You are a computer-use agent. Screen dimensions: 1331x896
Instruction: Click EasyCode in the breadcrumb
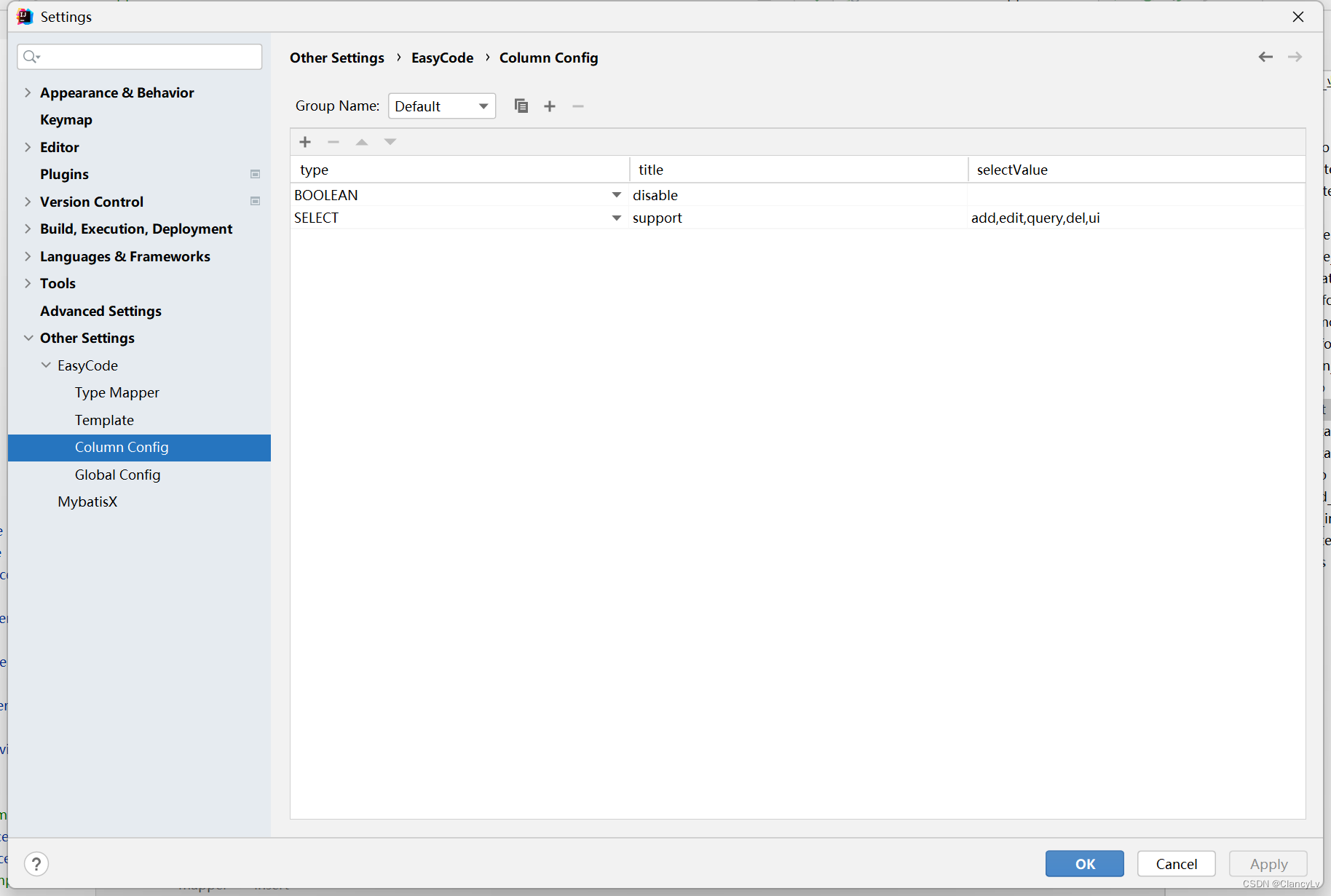(x=442, y=58)
